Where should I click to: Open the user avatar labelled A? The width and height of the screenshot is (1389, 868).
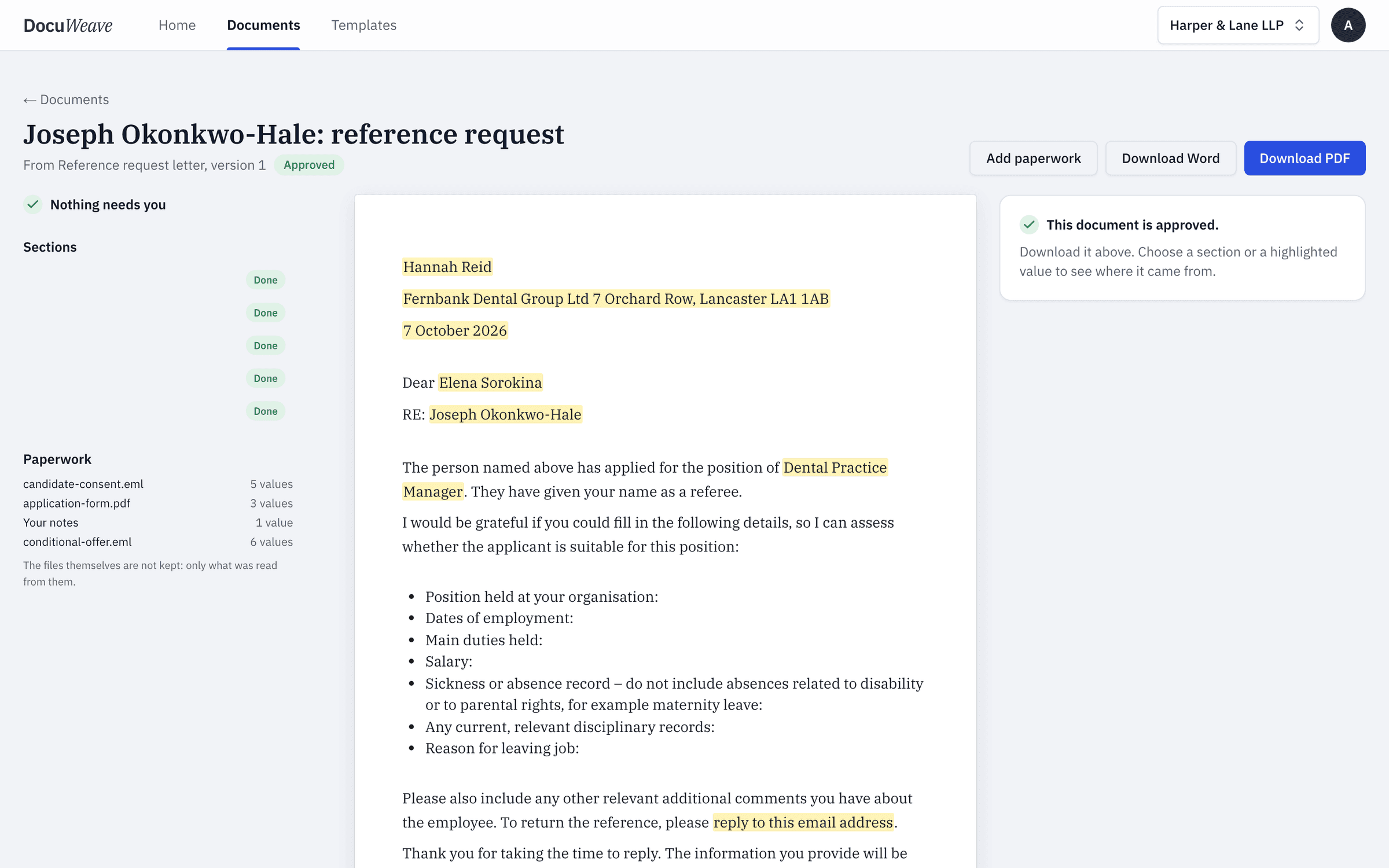tap(1348, 25)
